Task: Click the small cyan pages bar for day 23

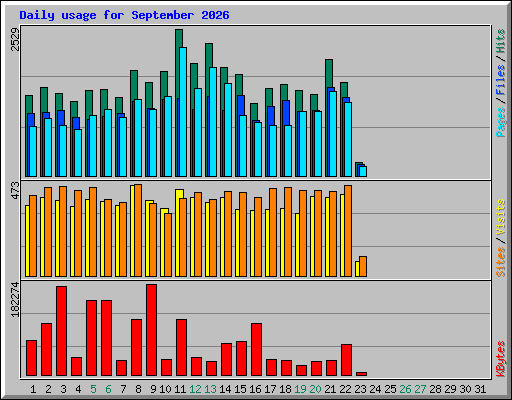Action: point(363,171)
